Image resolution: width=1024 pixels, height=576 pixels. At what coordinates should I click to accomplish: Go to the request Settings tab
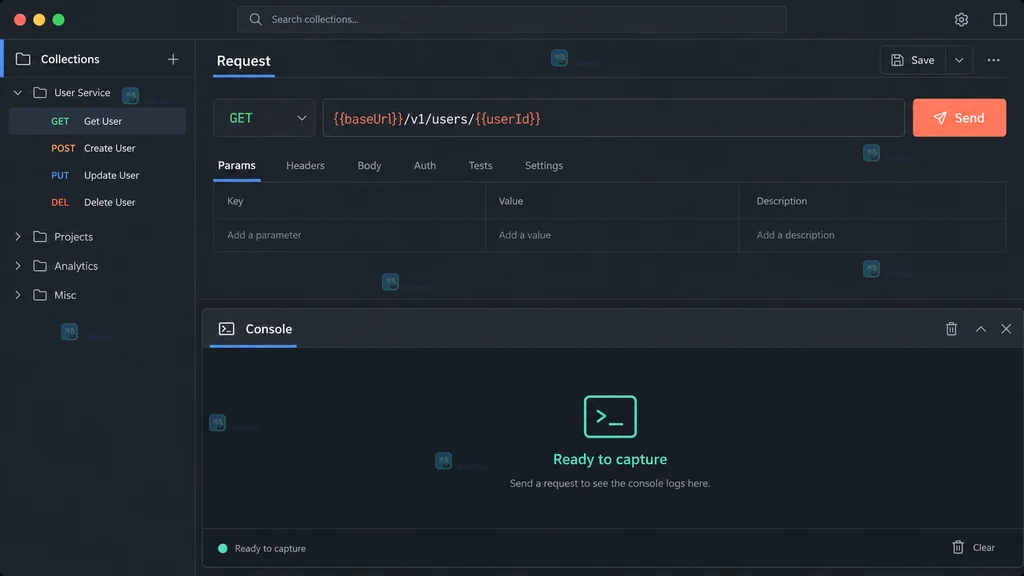(x=543, y=166)
